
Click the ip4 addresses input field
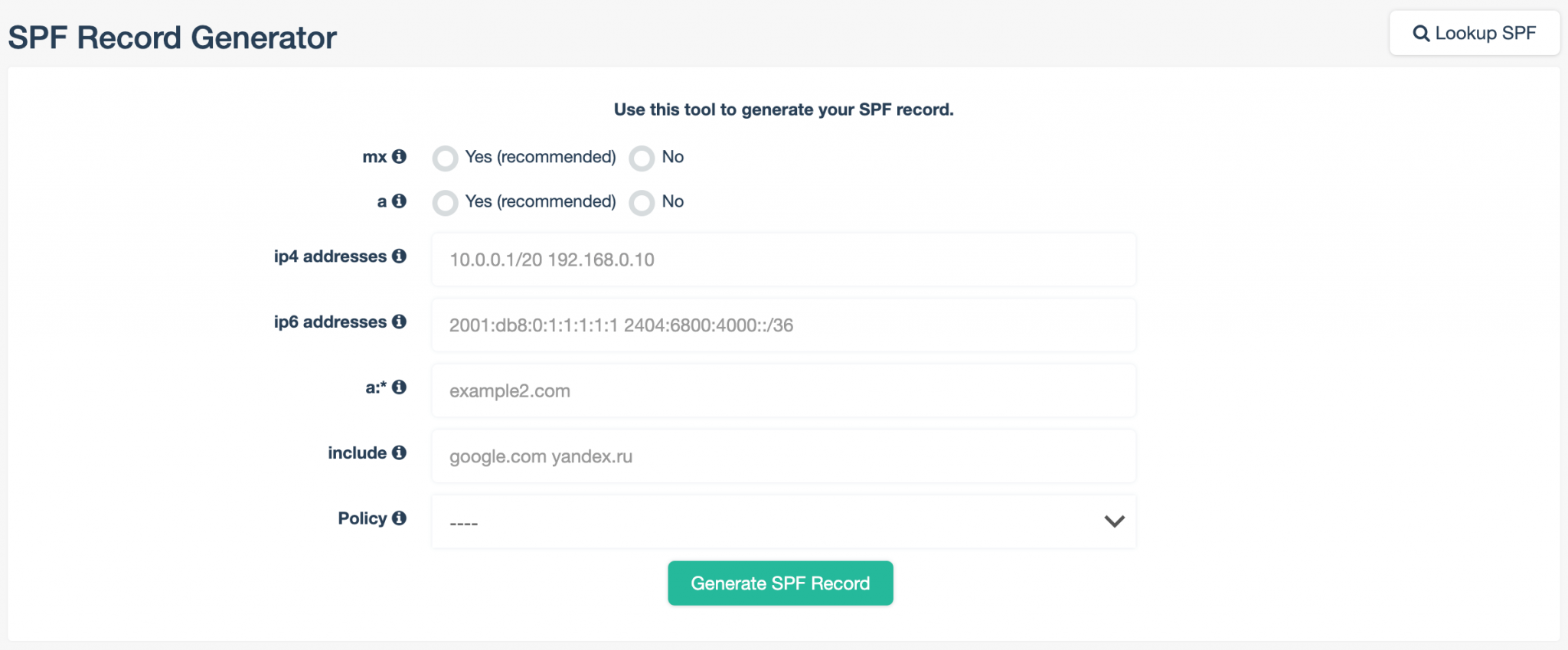click(x=783, y=260)
